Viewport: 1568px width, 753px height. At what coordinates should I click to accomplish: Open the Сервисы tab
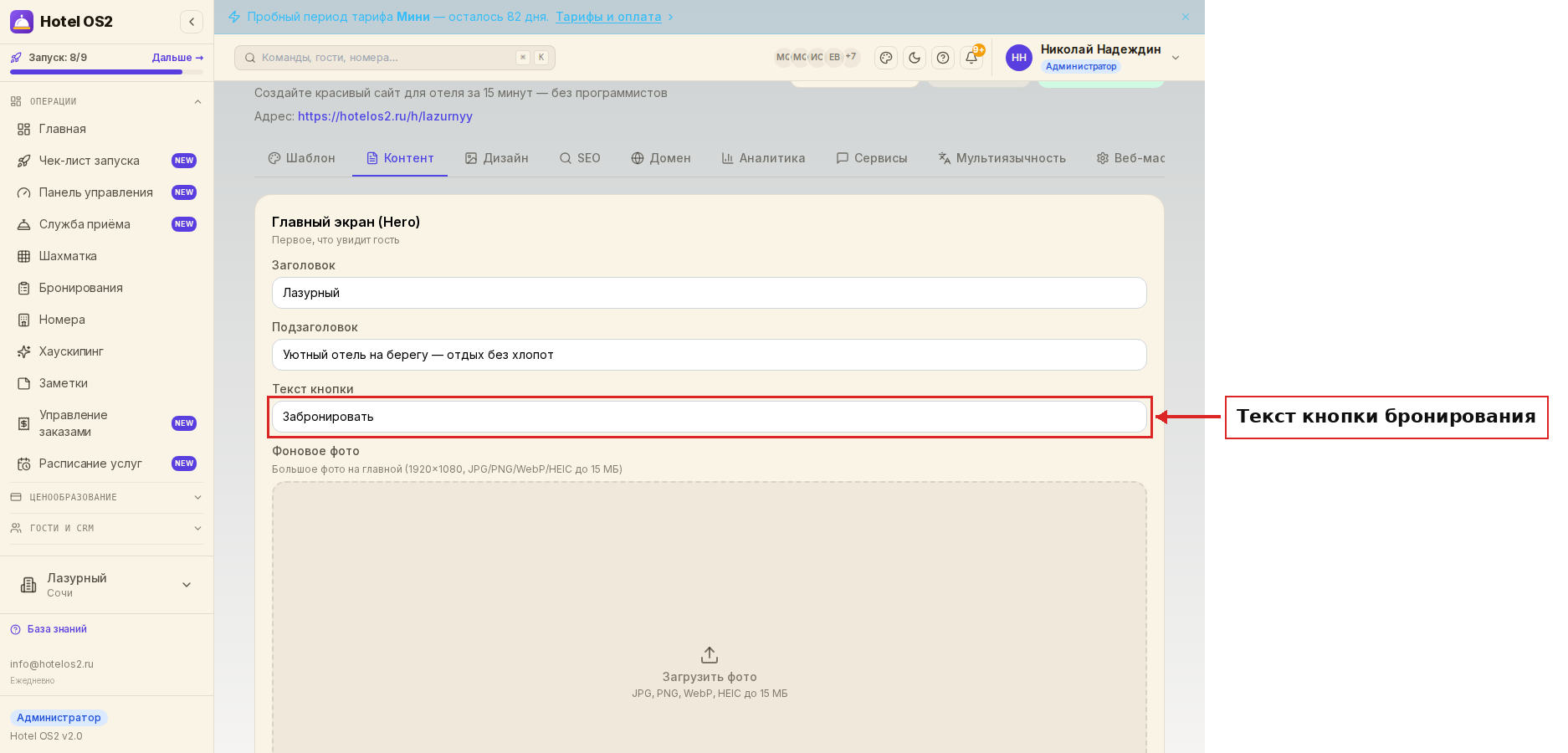pyautogui.click(x=872, y=158)
